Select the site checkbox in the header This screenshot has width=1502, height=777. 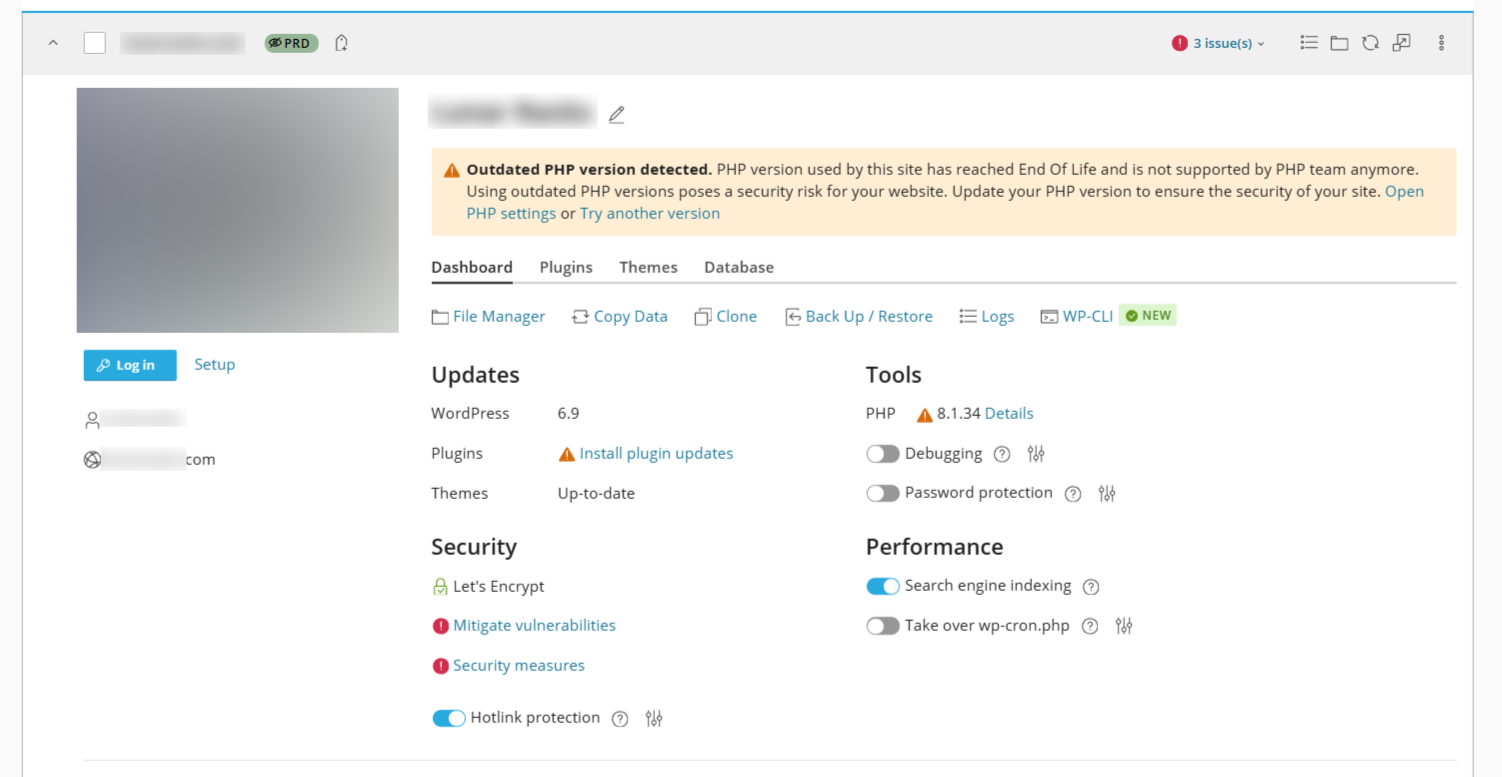point(95,43)
